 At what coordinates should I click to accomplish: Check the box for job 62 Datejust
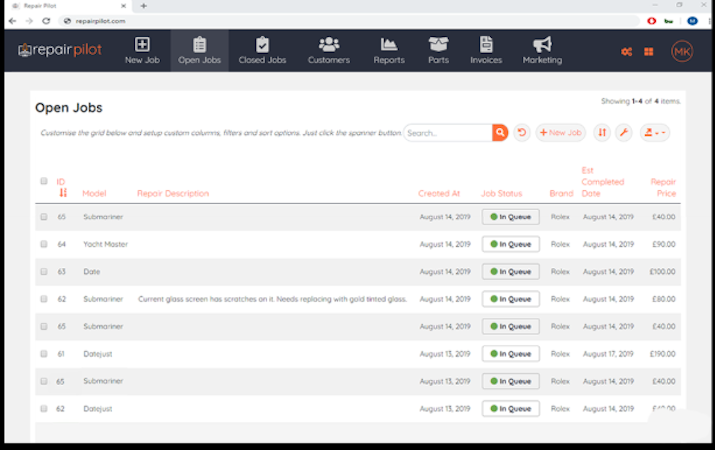pos(44,409)
